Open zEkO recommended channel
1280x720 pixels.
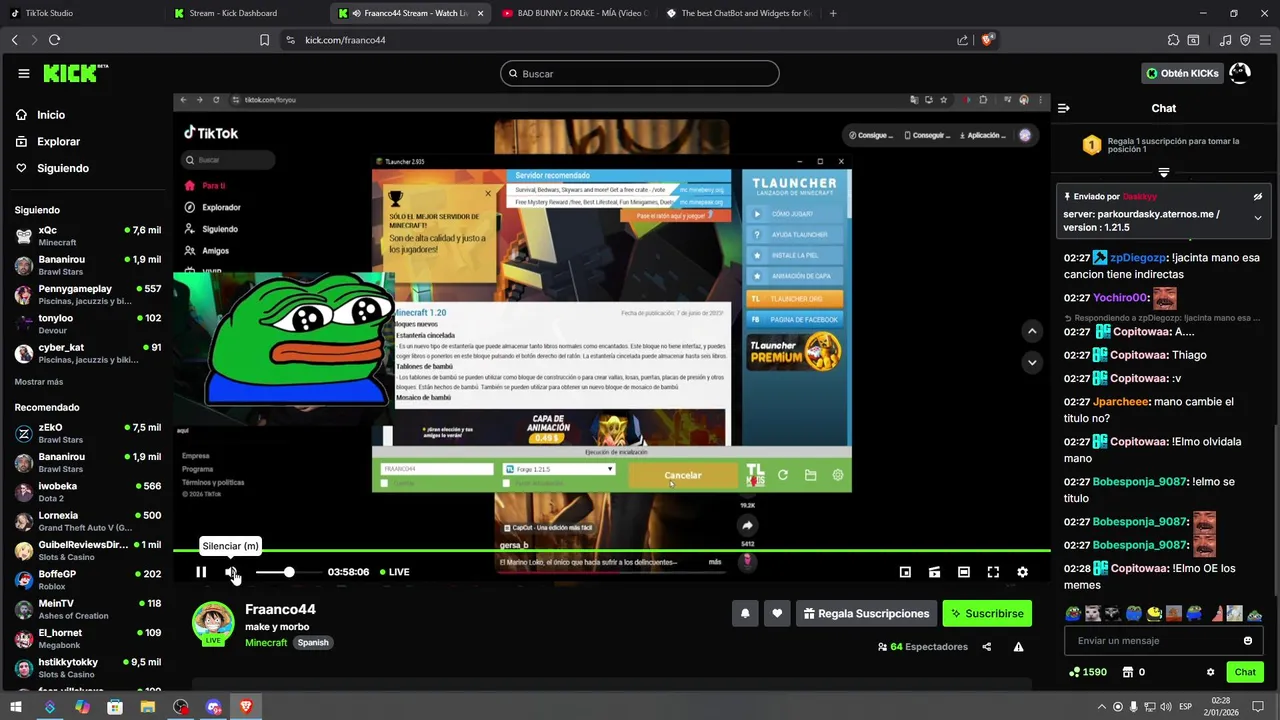pyautogui.click(x=88, y=433)
